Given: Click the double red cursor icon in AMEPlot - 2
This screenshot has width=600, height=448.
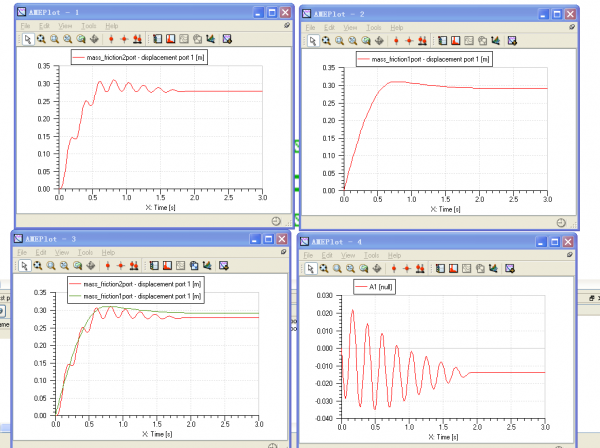Looking at the screenshot, I should (423, 41).
